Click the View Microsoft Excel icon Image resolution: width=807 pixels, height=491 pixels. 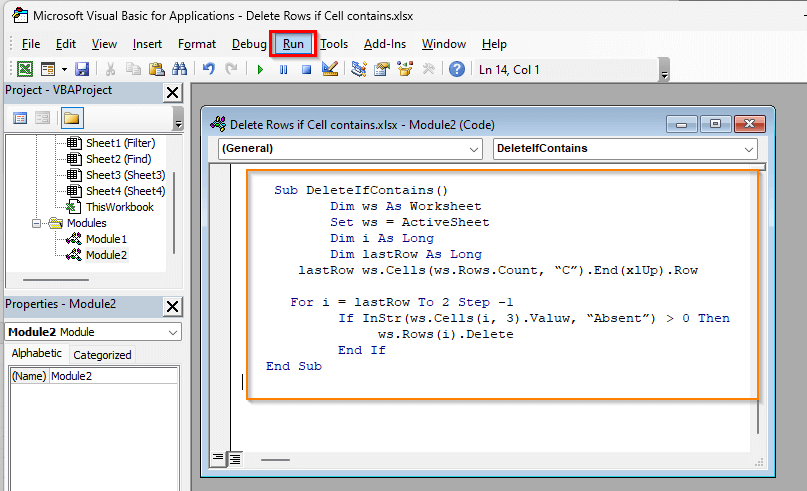[x=23, y=69]
